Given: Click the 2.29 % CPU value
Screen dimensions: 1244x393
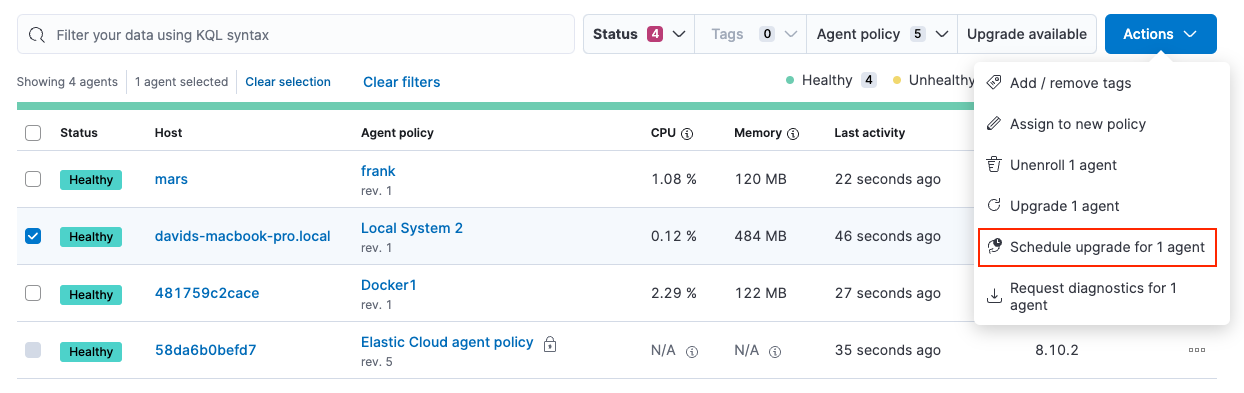Looking at the screenshot, I should coord(674,294).
